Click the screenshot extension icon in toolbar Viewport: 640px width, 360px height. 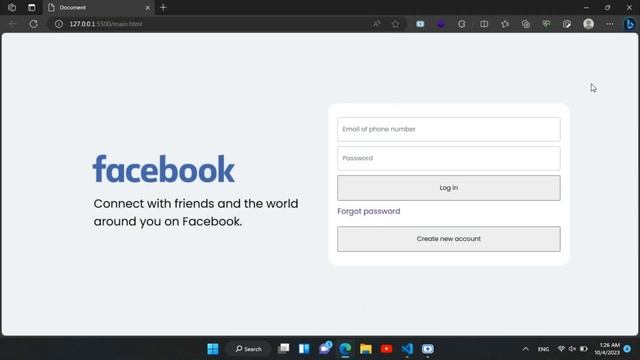pos(420,24)
